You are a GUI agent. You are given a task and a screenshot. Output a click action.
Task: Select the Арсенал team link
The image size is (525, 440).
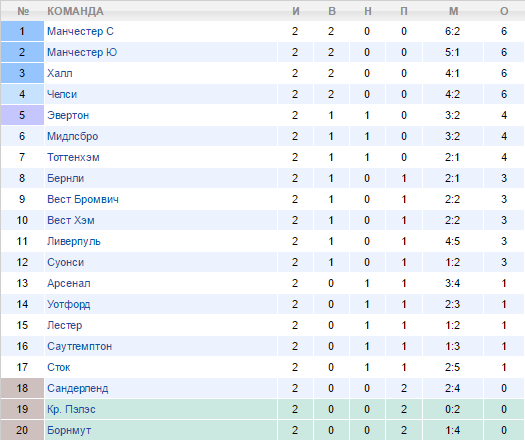[x=69, y=283]
